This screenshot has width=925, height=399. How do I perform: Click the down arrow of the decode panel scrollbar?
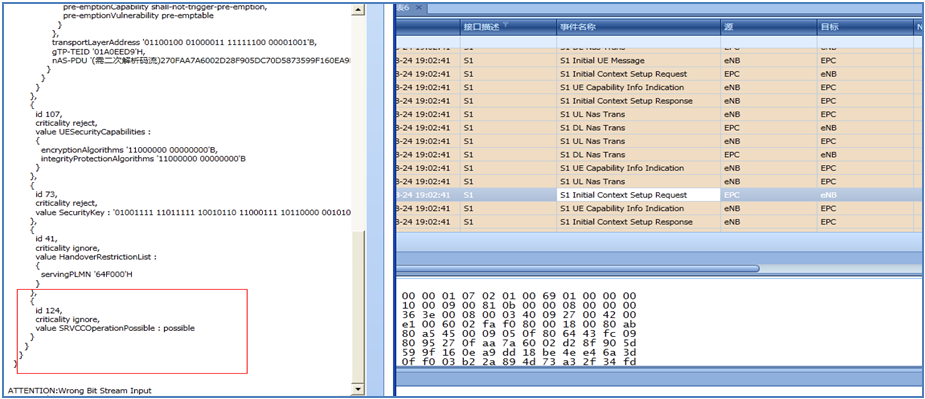358,388
